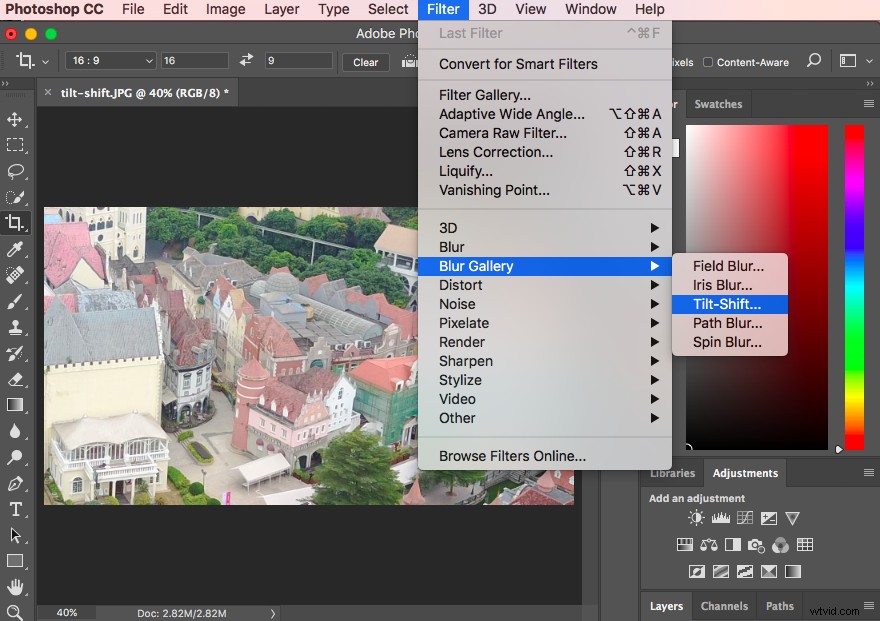This screenshot has height=621, width=880.
Task: Open the Adjustments panel options menu
Action: pos(868,473)
